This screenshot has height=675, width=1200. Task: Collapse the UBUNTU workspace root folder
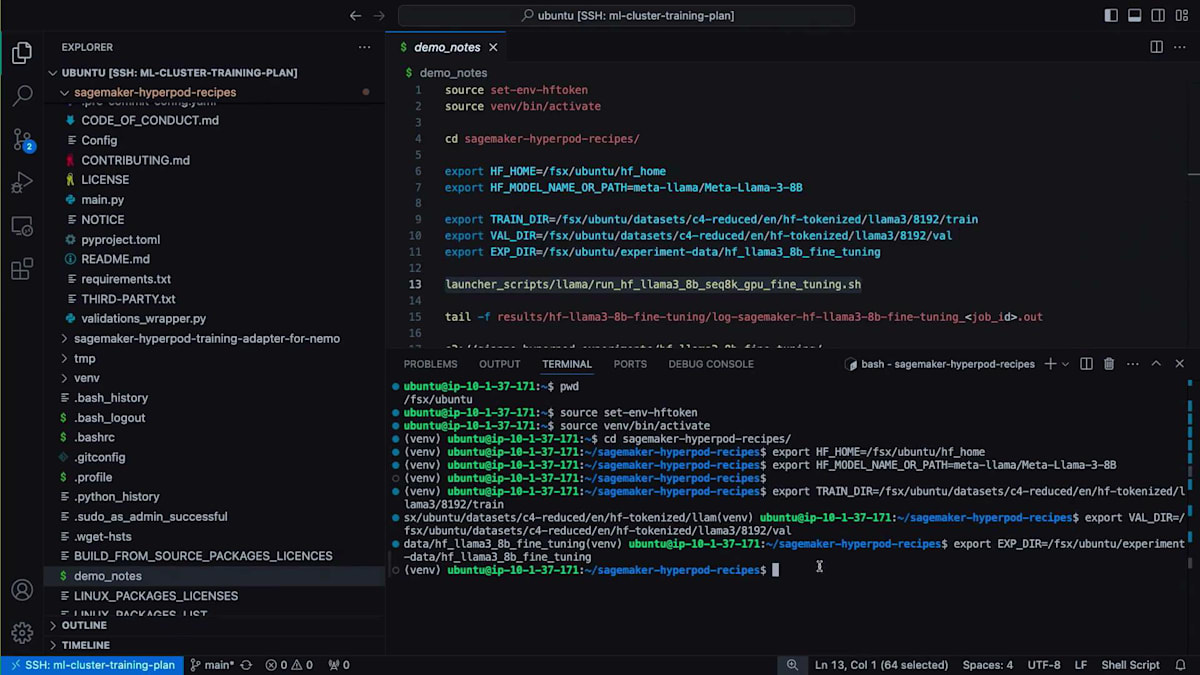pyautogui.click(x=179, y=73)
